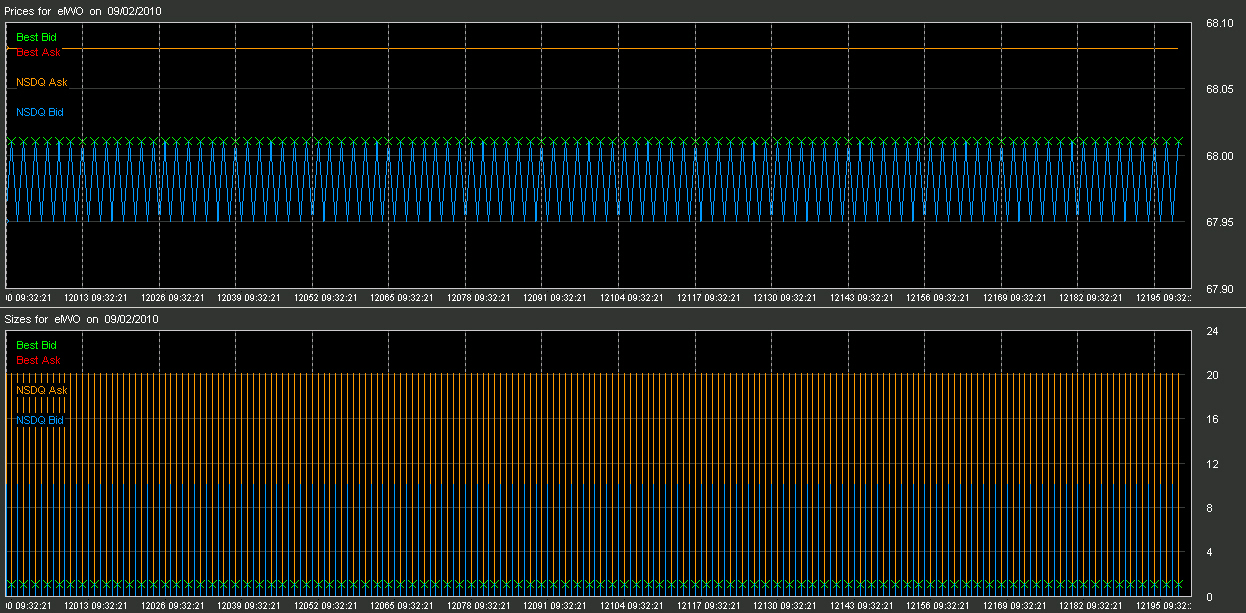
Task: Click the 20 size axis label
Action: point(1211,375)
